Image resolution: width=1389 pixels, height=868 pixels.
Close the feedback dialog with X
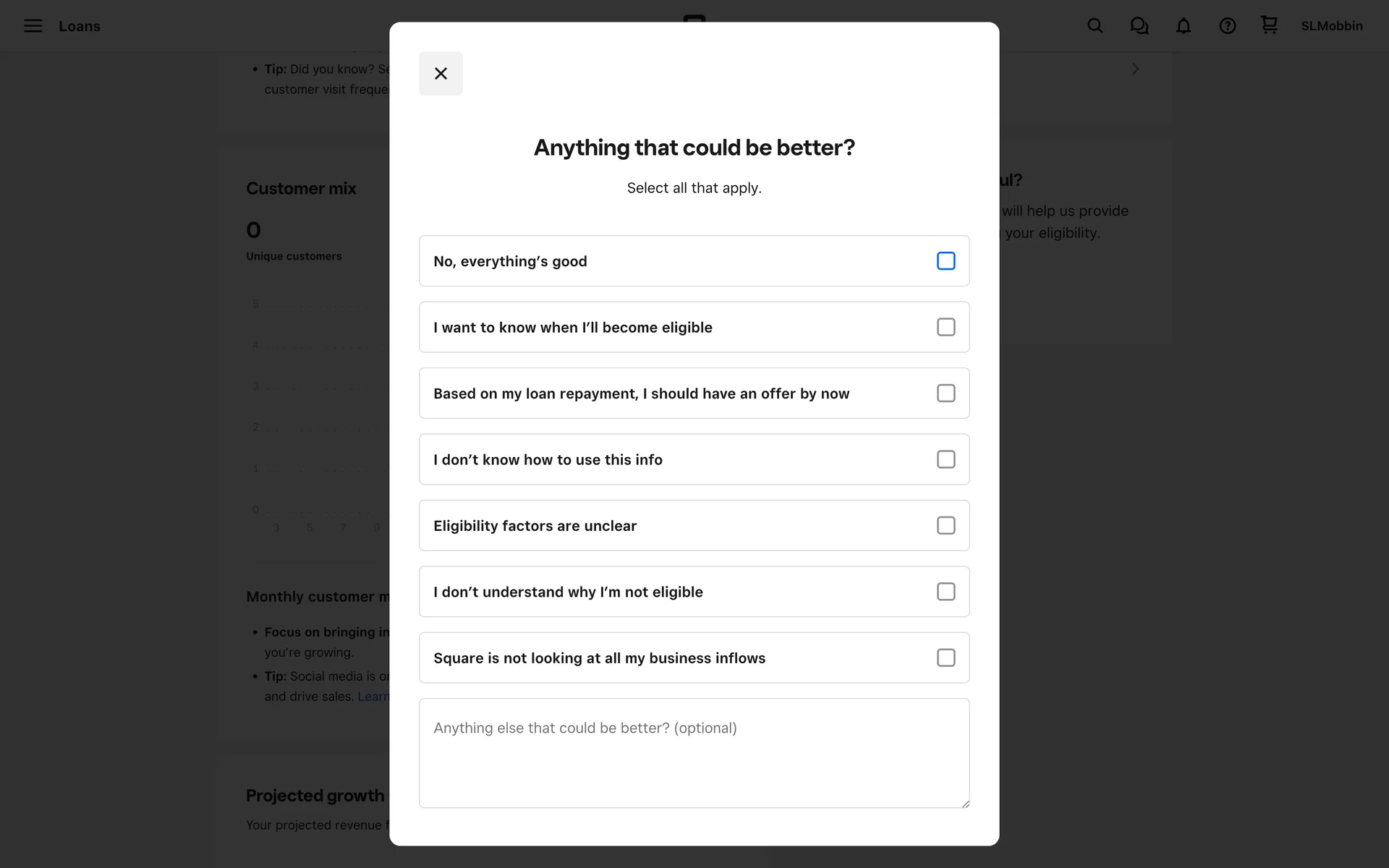(441, 74)
